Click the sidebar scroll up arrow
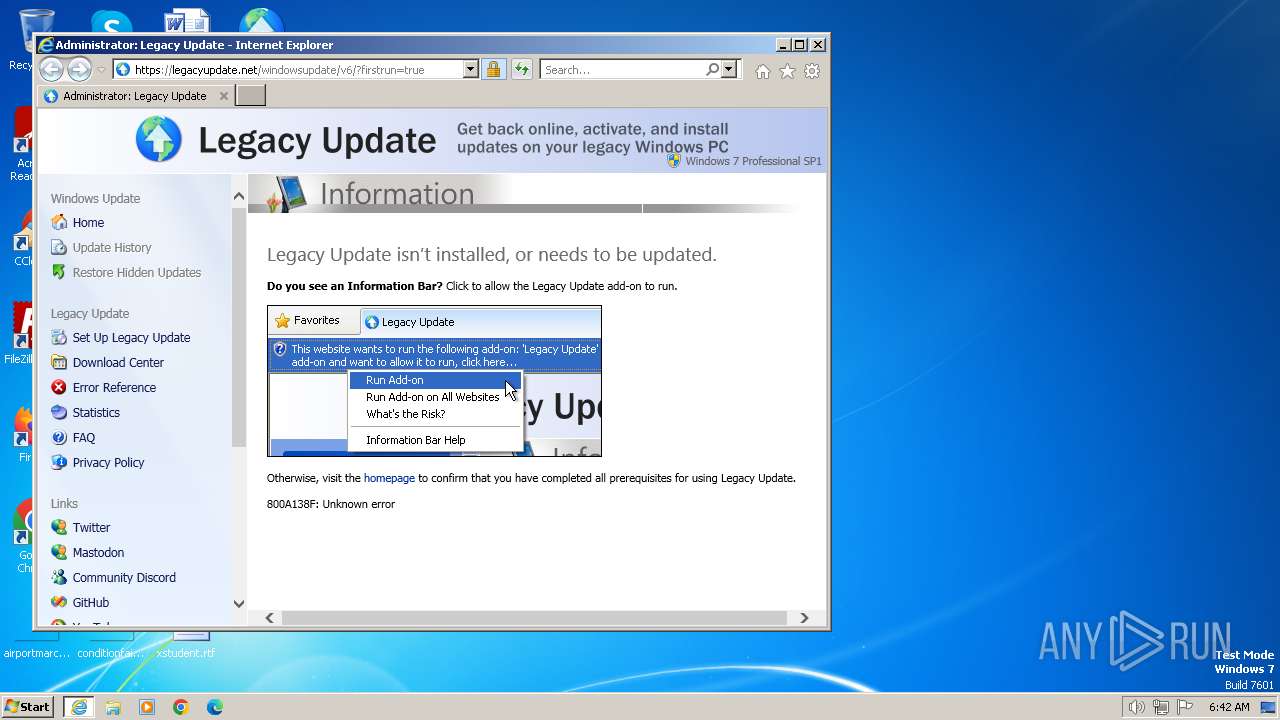The image size is (1280, 720). (238, 196)
